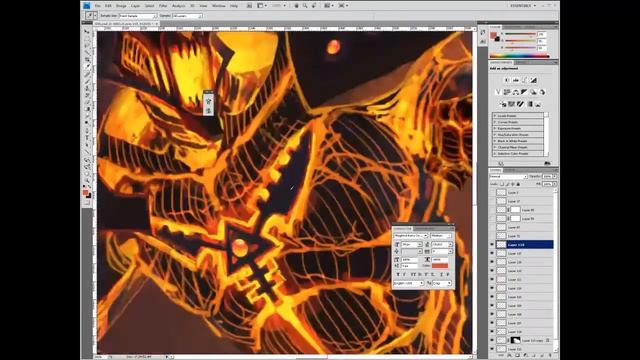The height and width of the screenshot is (360, 640).
Task: Expand the Levels Presets entry
Action: (495, 116)
